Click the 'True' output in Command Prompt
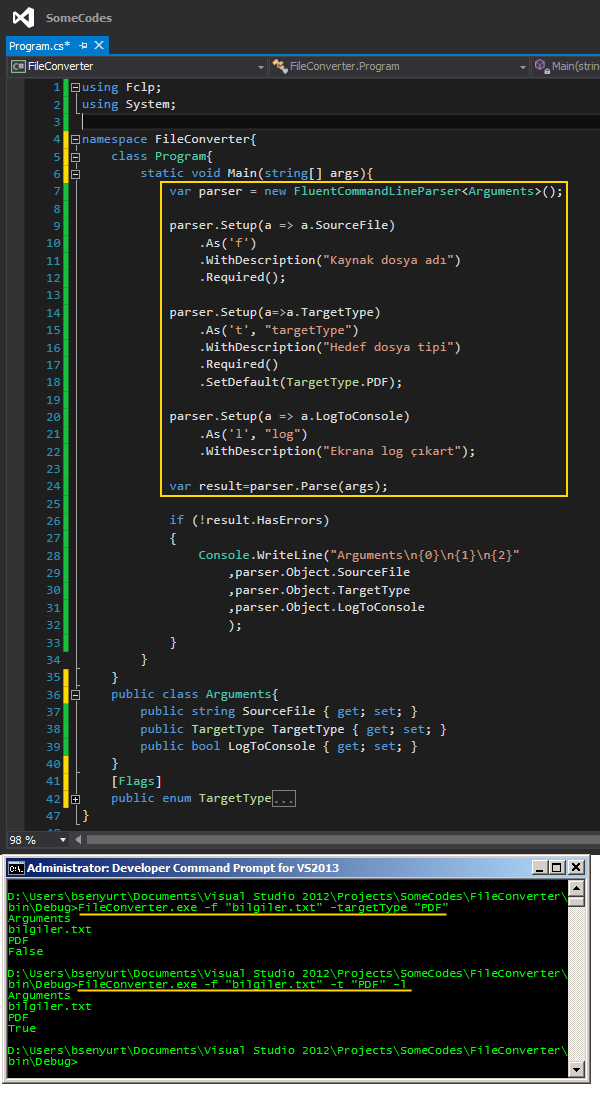 pos(22,1029)
